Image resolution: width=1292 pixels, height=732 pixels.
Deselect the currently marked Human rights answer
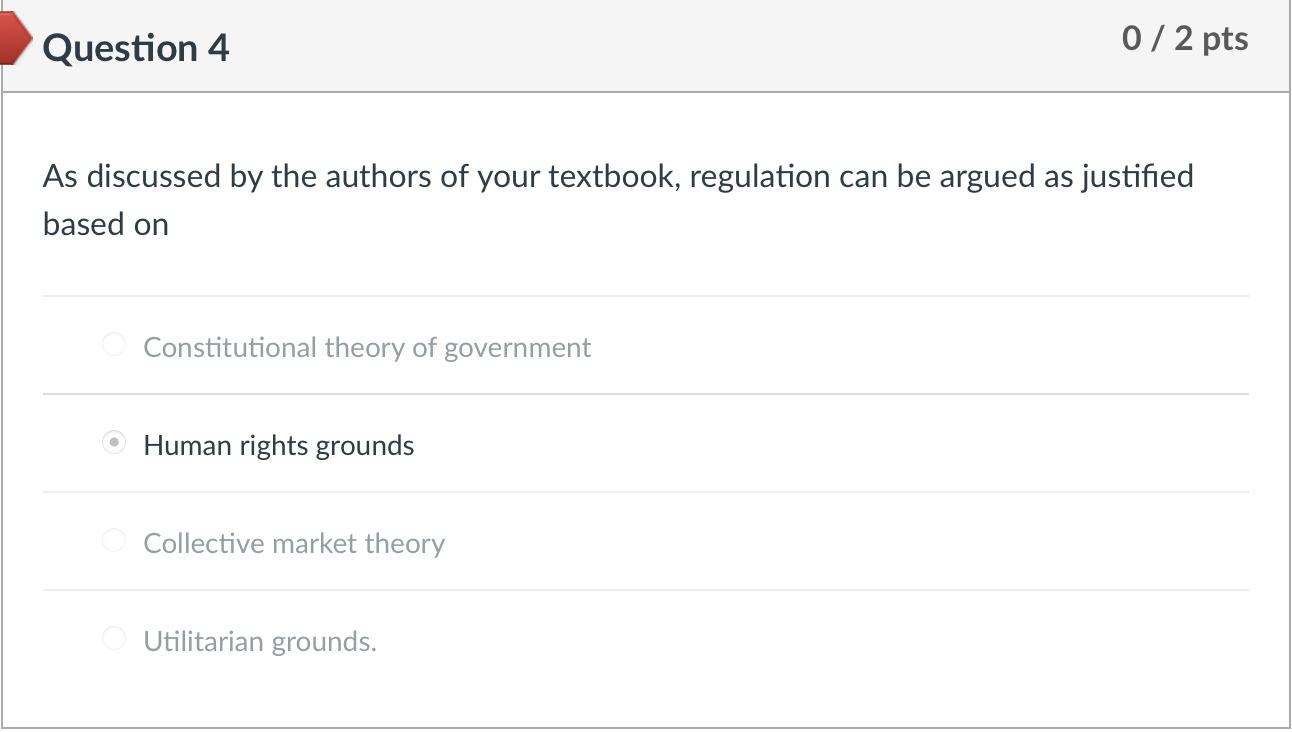click(x=113, y=442)
